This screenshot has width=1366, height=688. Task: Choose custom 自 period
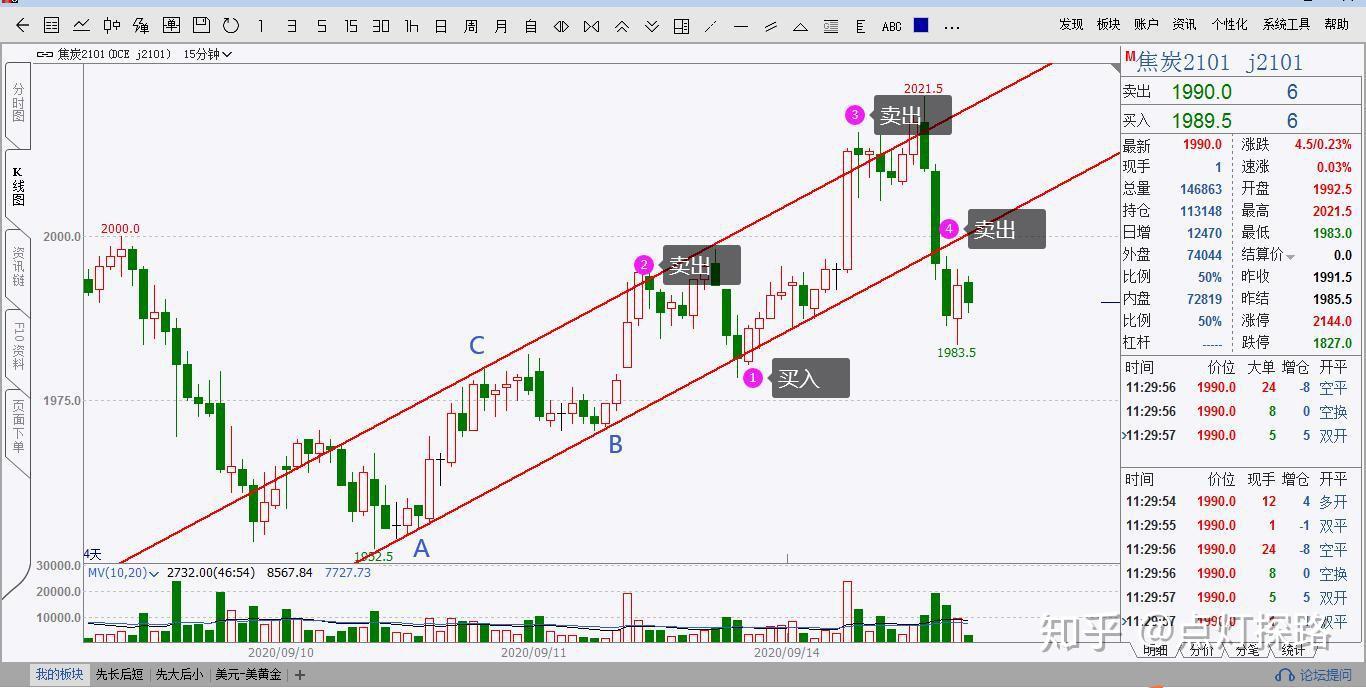coord(531,26)
